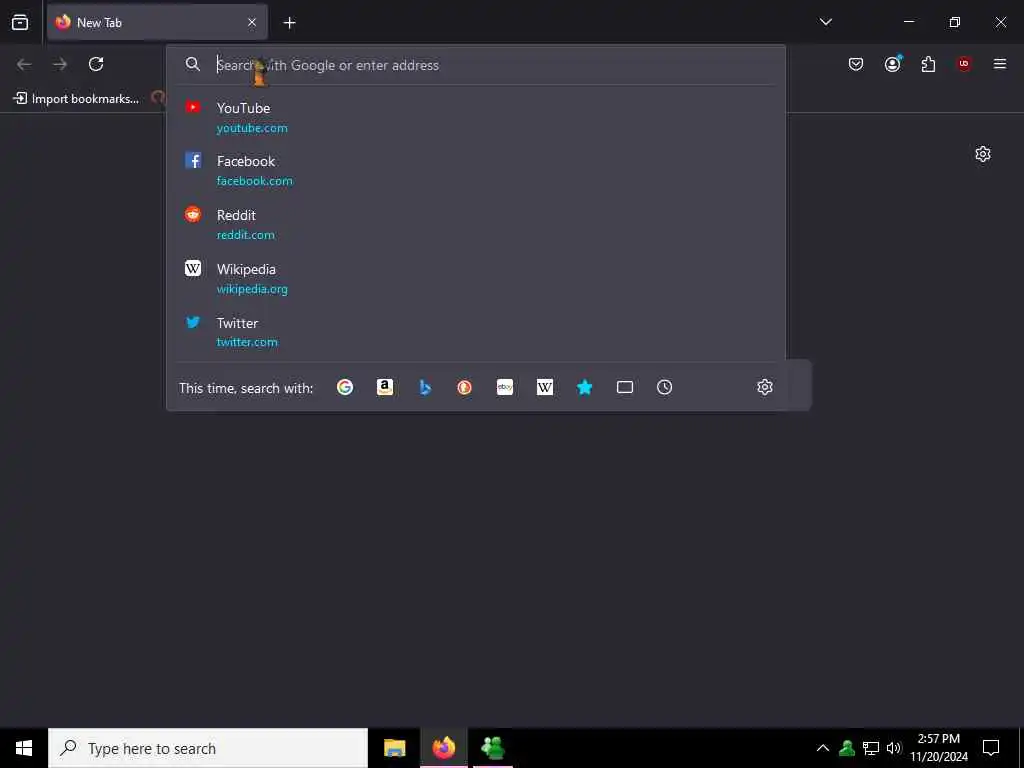The width and height of the screenshot is (1024, 768).
Task: Open the uBlock Origin extension icon
Action: tap(964, 64)
